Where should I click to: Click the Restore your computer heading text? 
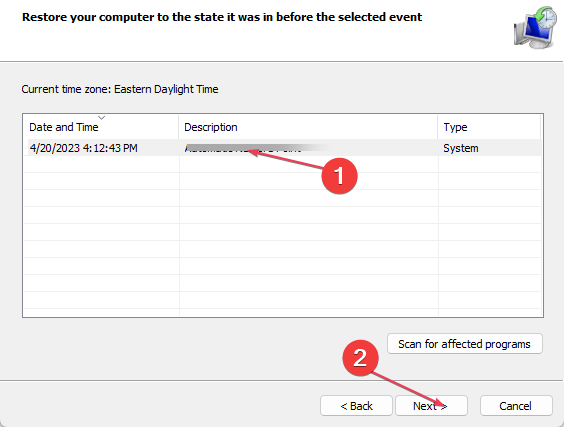pos(222,17)
